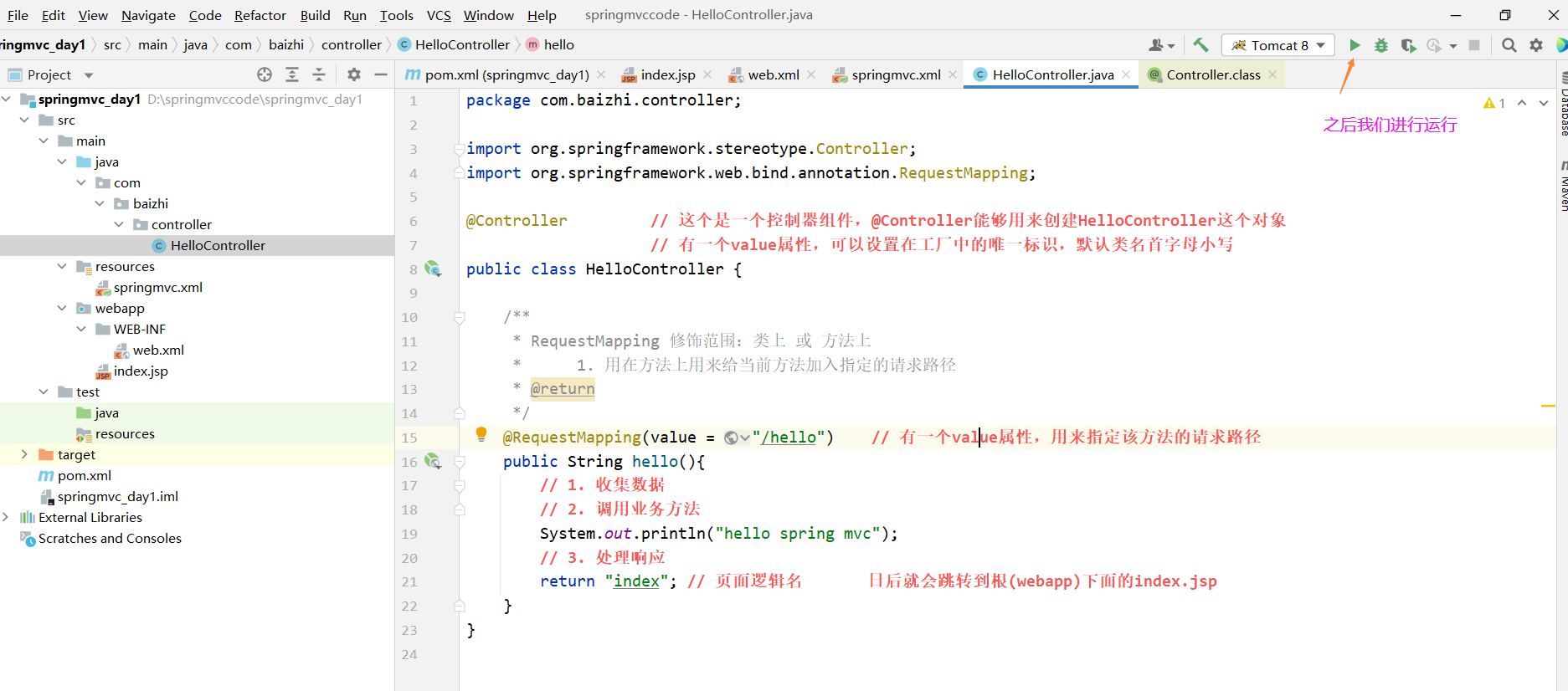1568x691 pixels.
Task: Collapse the springmvc_day1 root node
Action: point(7,99)
